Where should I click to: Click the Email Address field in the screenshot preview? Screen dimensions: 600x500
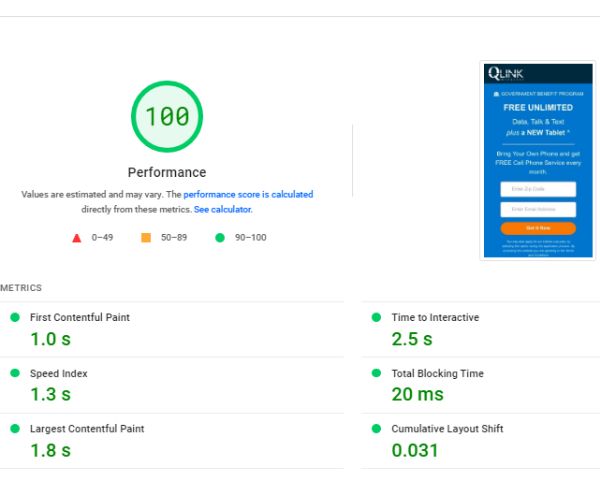tap(537, 209)
